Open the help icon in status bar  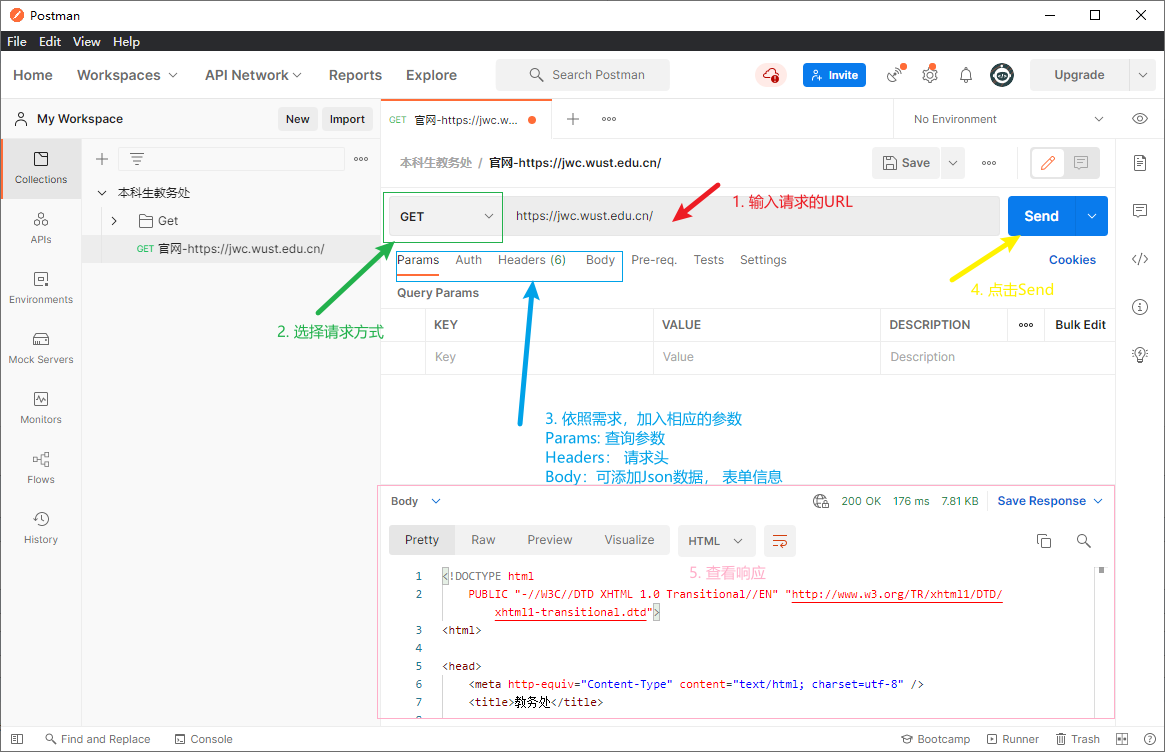pyautogui.click(x=1149, y=739)
